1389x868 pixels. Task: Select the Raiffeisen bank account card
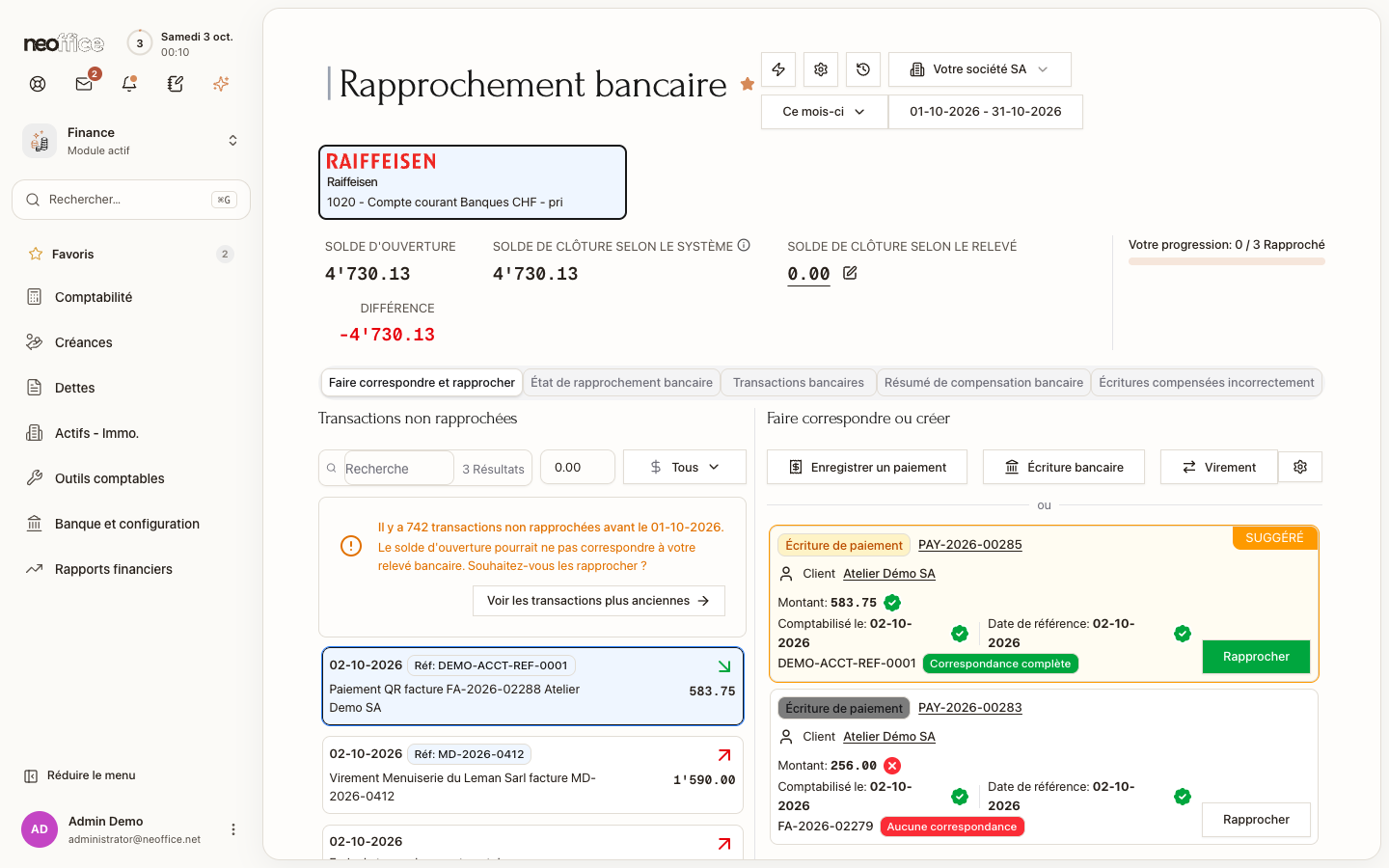(x=473, y=182)
